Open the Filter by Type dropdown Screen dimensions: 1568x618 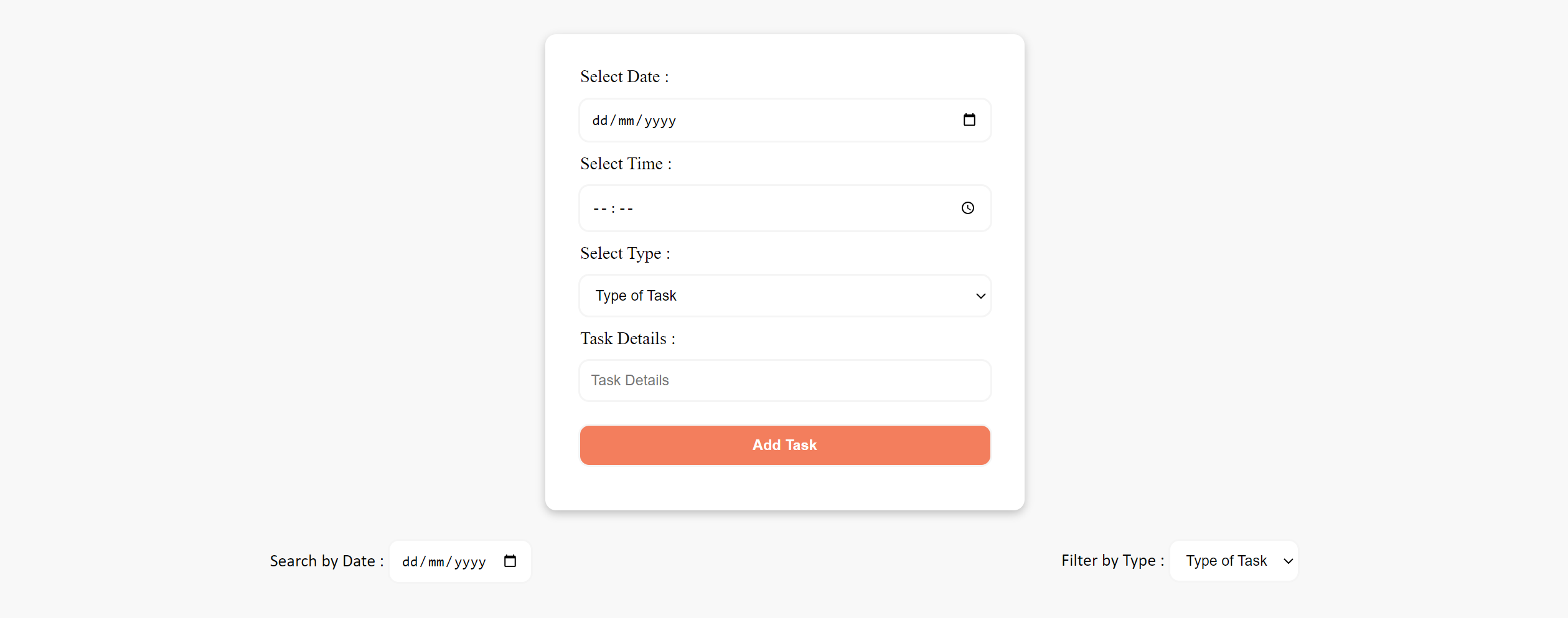point(1234,561)
